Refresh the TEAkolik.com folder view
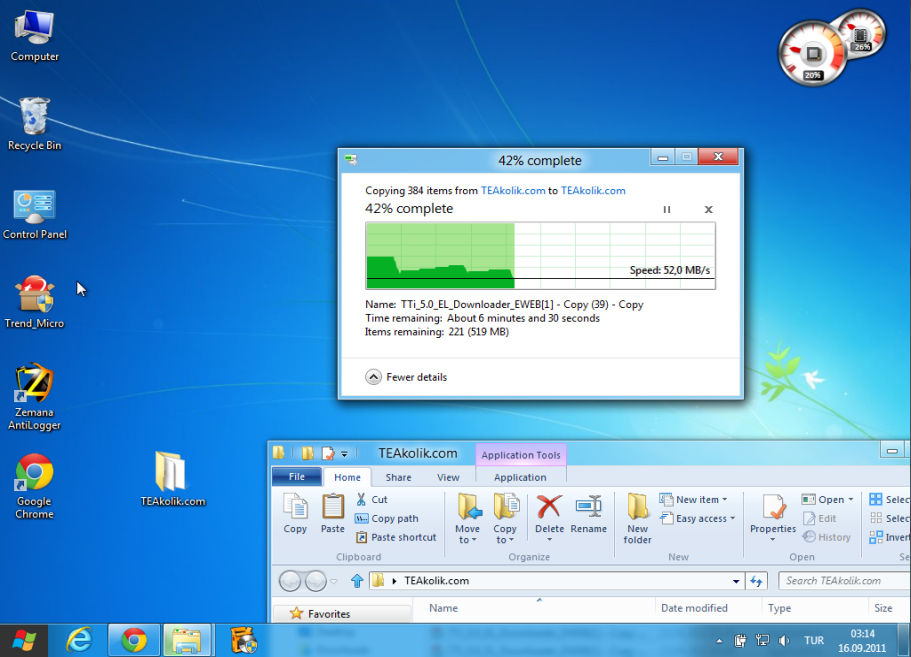This screenshot has width=911, height=657. click(x=756, y=581)
